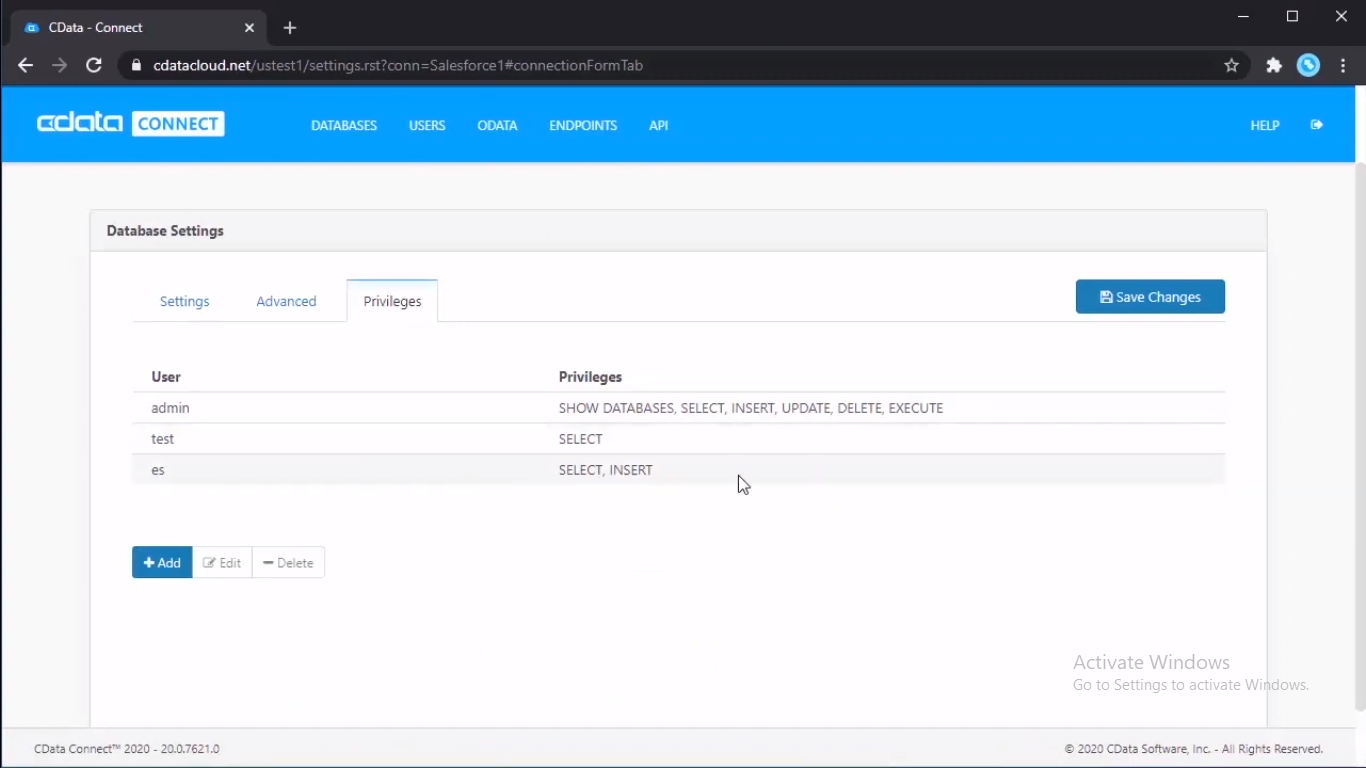Click the logout icon beside HELP
This screenshot has width=1366, height=768.
[x=1317, y=125]
